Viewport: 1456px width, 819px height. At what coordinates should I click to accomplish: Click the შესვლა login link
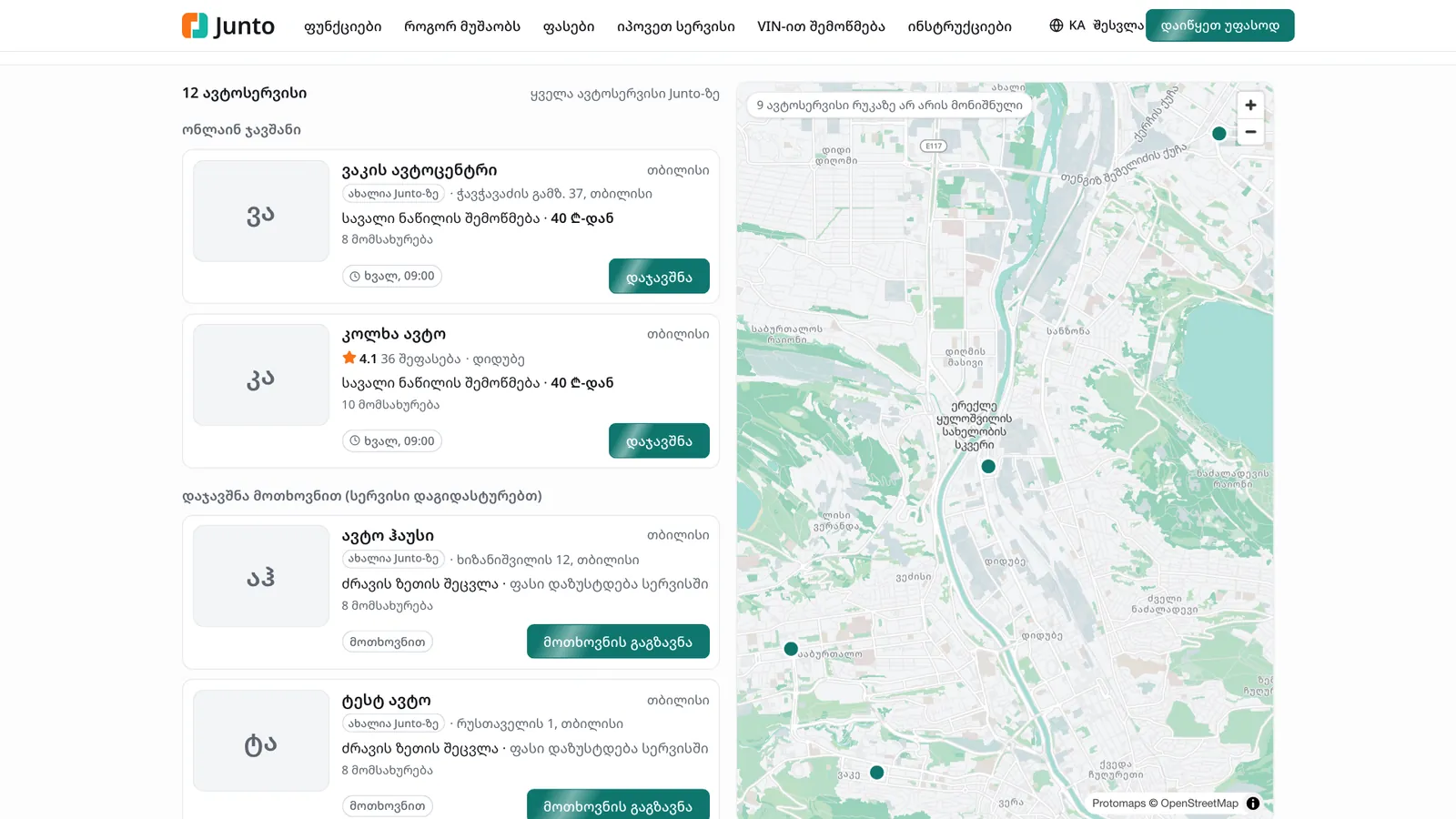(x=1118, y=25)
